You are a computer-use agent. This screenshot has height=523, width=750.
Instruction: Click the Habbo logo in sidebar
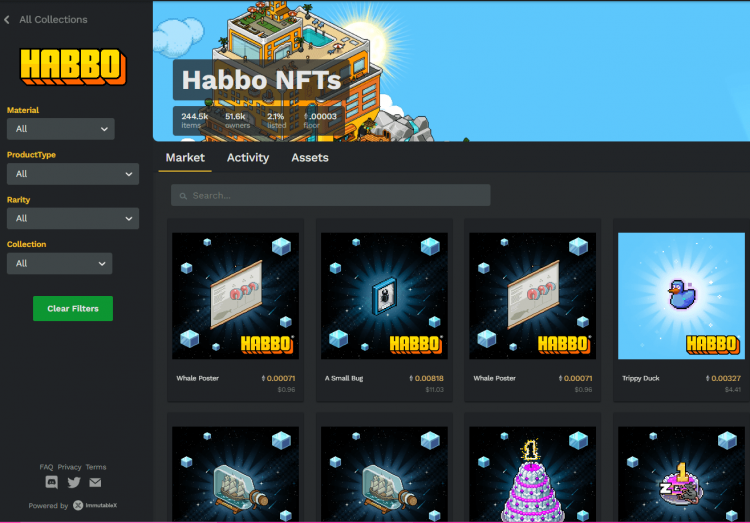[73, 67]
